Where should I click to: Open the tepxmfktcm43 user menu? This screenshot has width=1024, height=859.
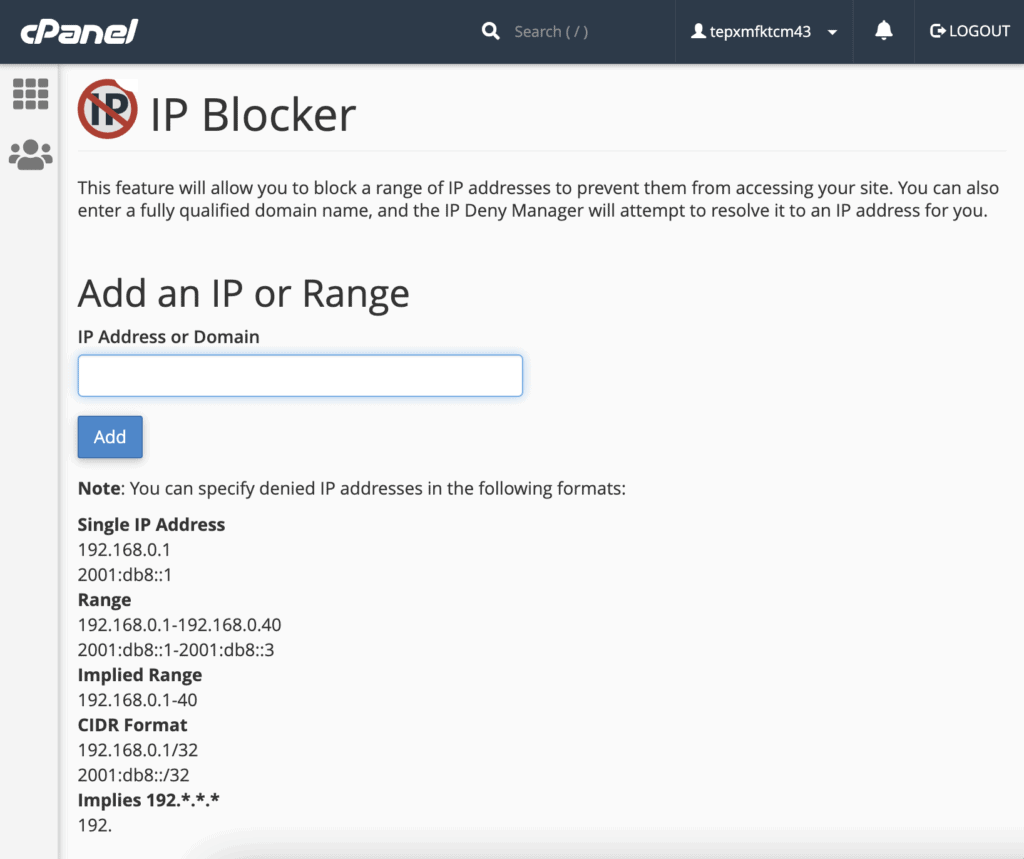tap(763, 31)
